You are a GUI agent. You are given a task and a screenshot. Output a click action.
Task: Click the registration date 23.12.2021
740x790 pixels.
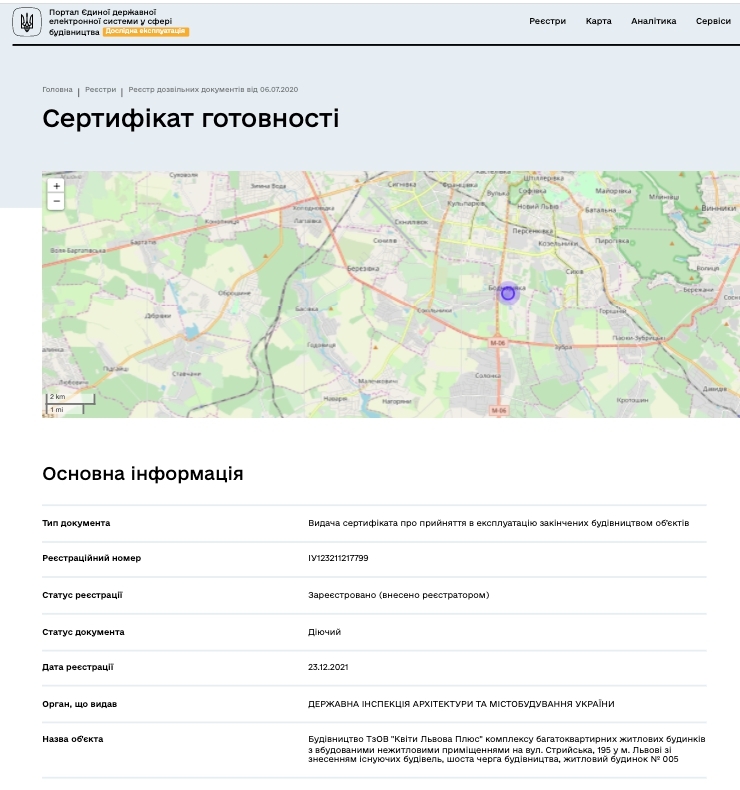(328, 667)
